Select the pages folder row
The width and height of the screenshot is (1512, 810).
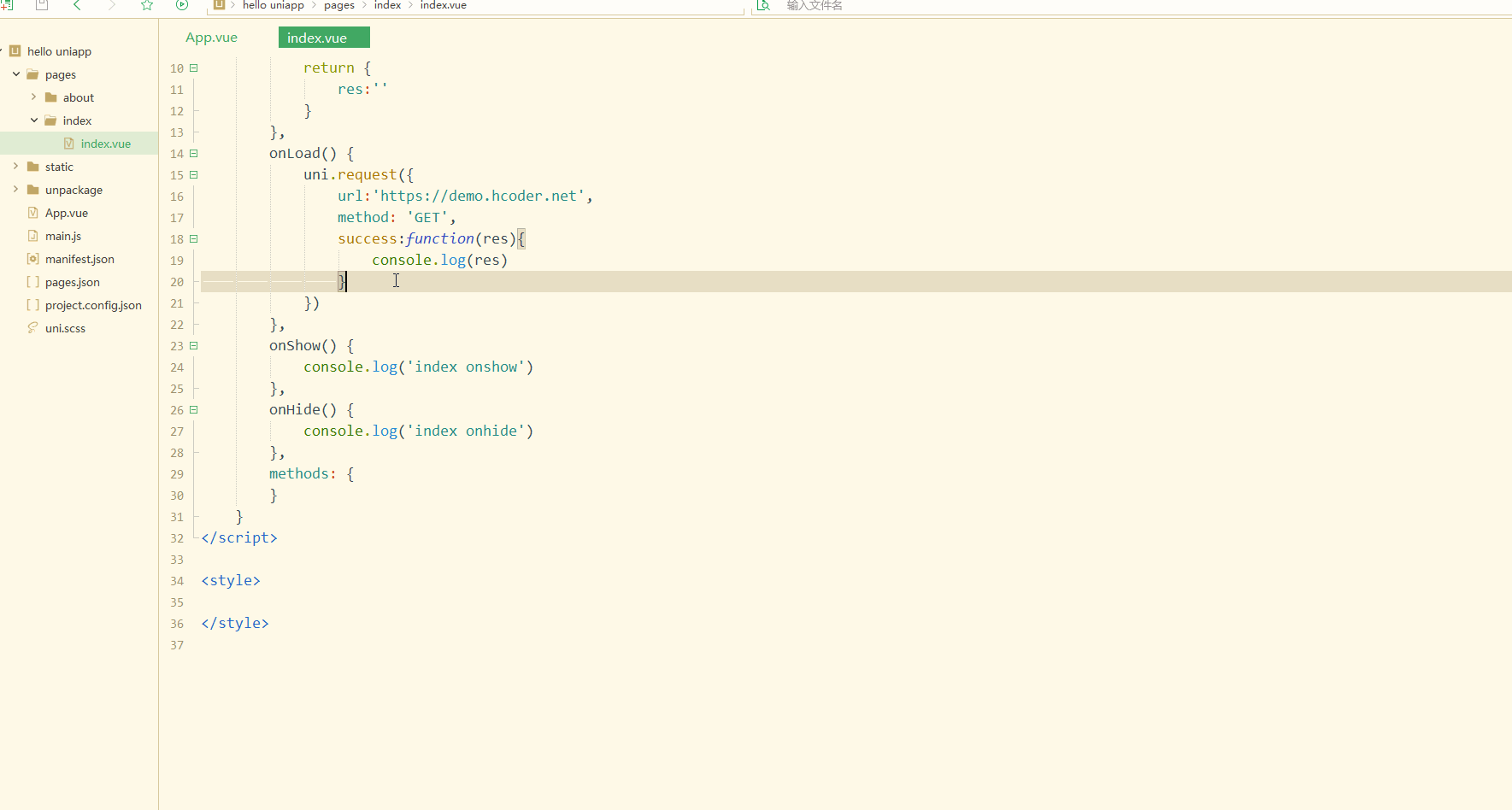[79, 74]
